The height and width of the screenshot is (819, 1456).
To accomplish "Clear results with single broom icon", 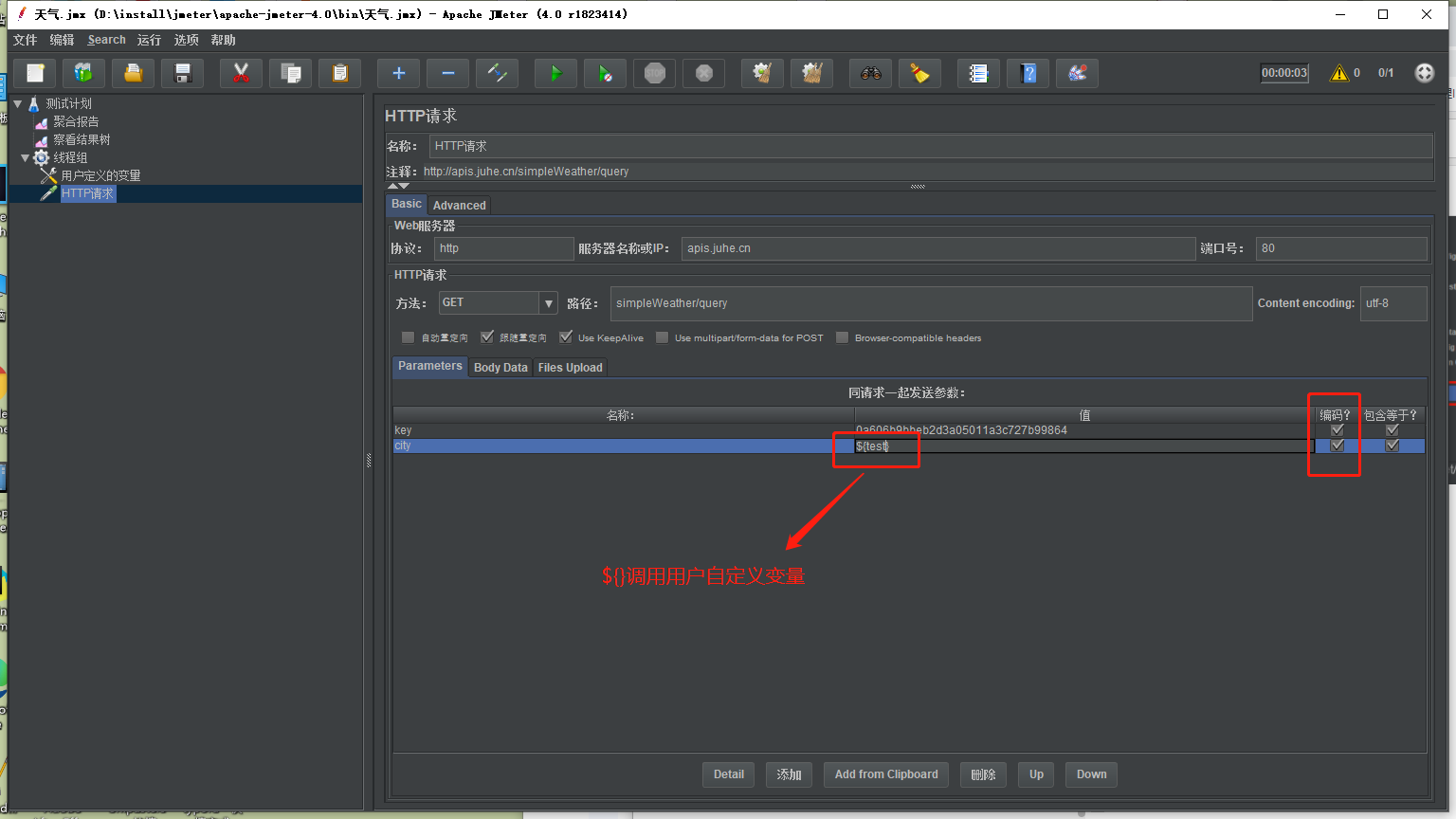I will point(762,73).
